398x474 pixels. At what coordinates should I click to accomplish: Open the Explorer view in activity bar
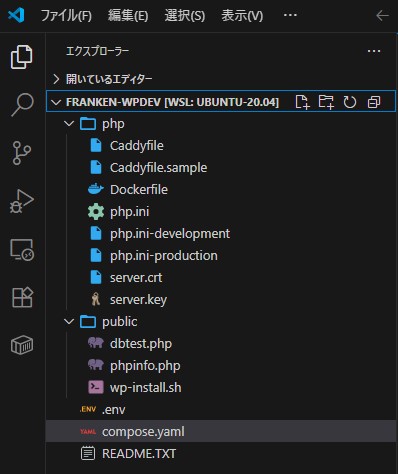[x=22, y=57]
